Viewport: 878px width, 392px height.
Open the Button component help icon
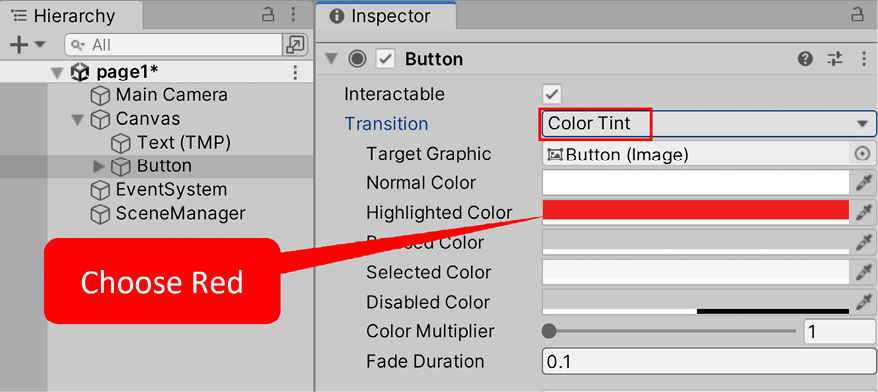(805, 59)
